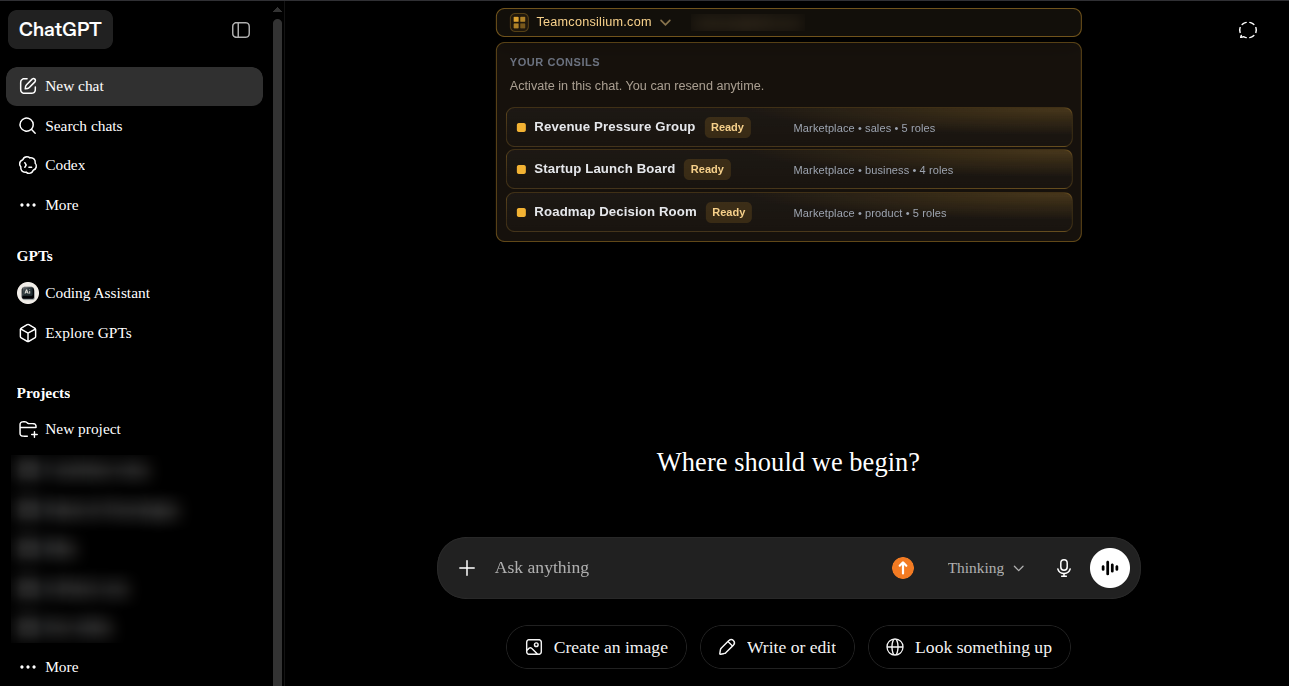This screenshot has width=1289, height=686.
Task: Activate the Roadmap Decision Room consil
Action: 789,212
